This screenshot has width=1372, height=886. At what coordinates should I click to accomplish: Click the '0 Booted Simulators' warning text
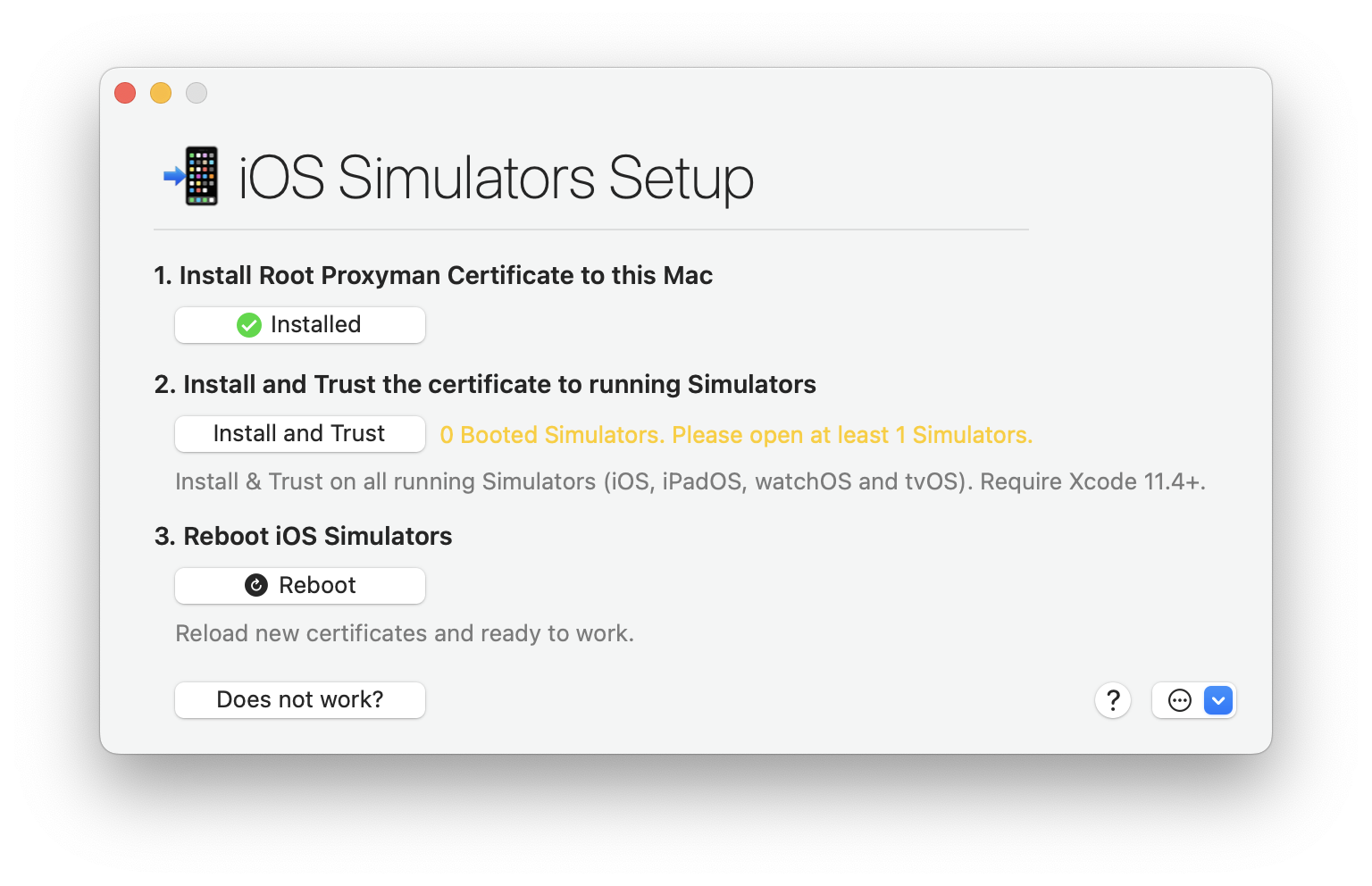tap(735, 435)
